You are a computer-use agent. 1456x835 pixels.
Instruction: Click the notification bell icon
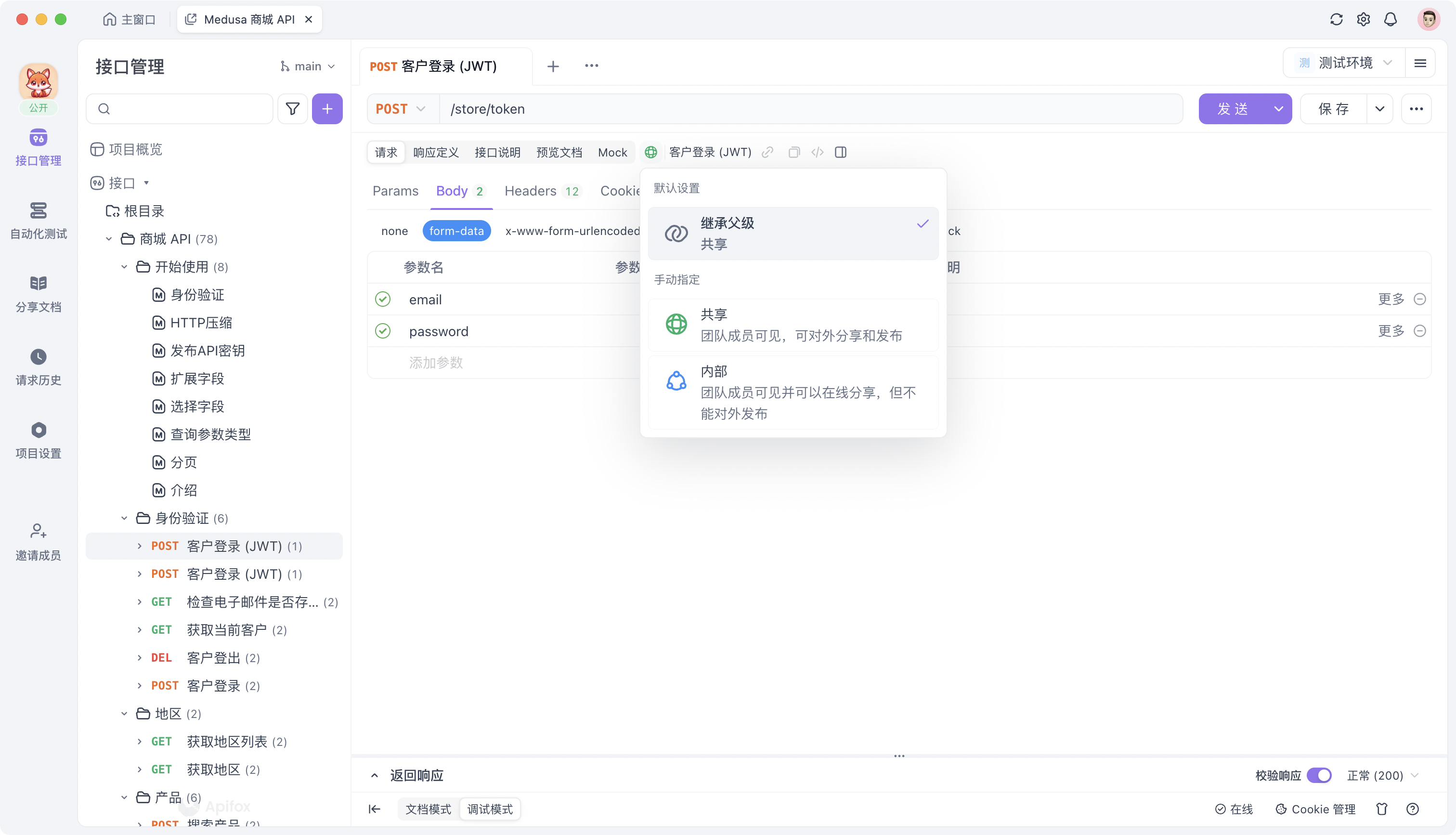point(1391,19)
